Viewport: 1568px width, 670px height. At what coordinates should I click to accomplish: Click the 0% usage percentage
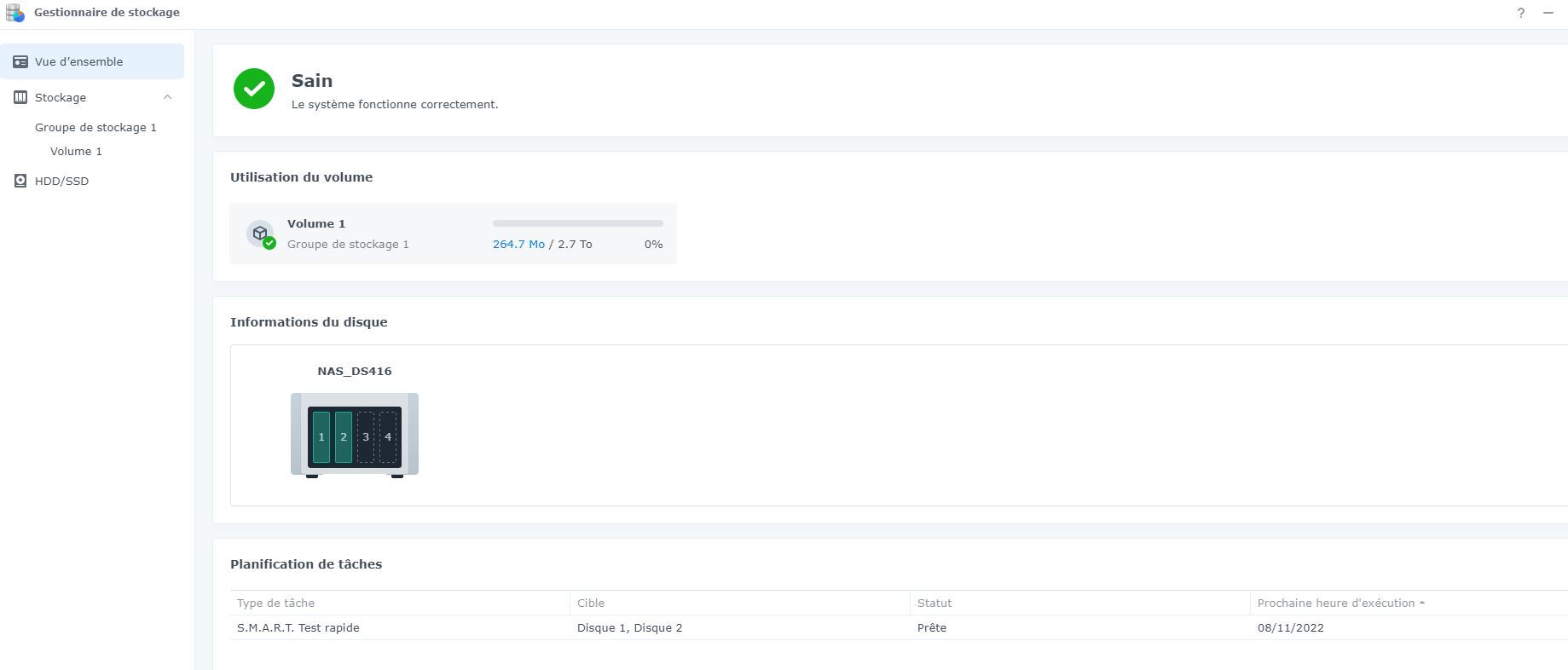click(654, 244)
